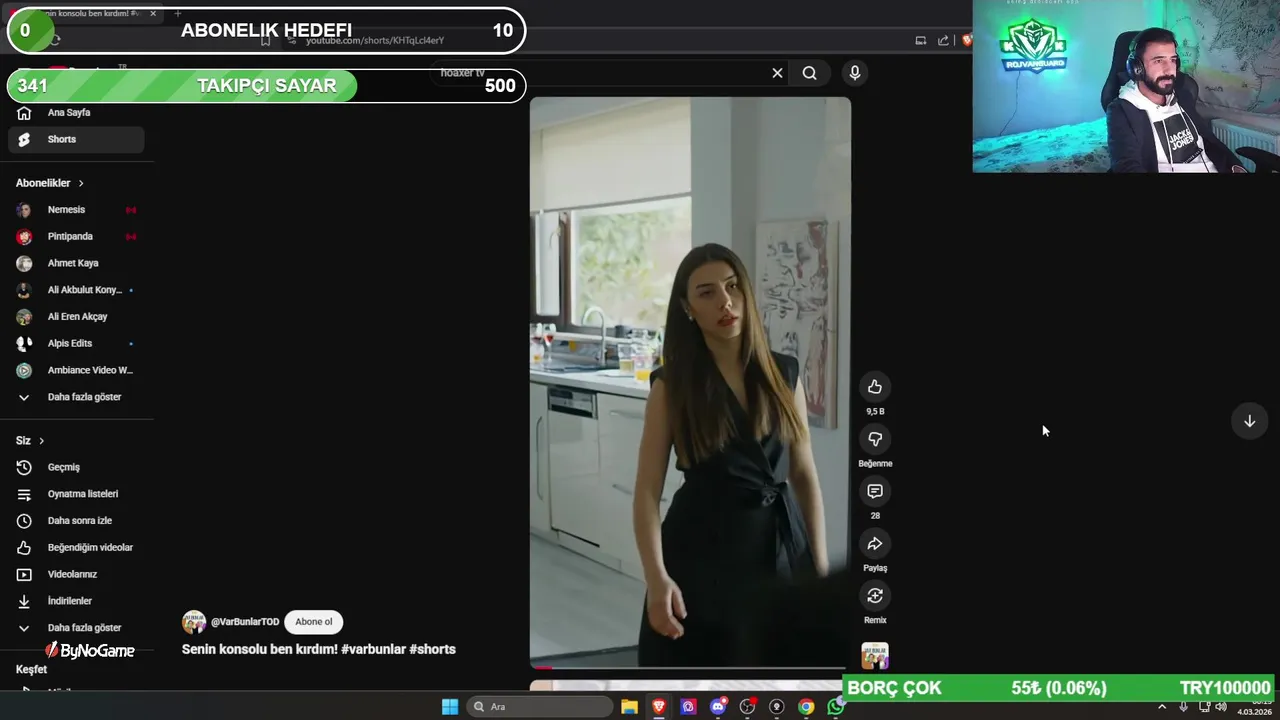Subscribe with the Abone ol button
Image resolution: width=1280 pixels, height=720 pixels.
coord(314,622)
